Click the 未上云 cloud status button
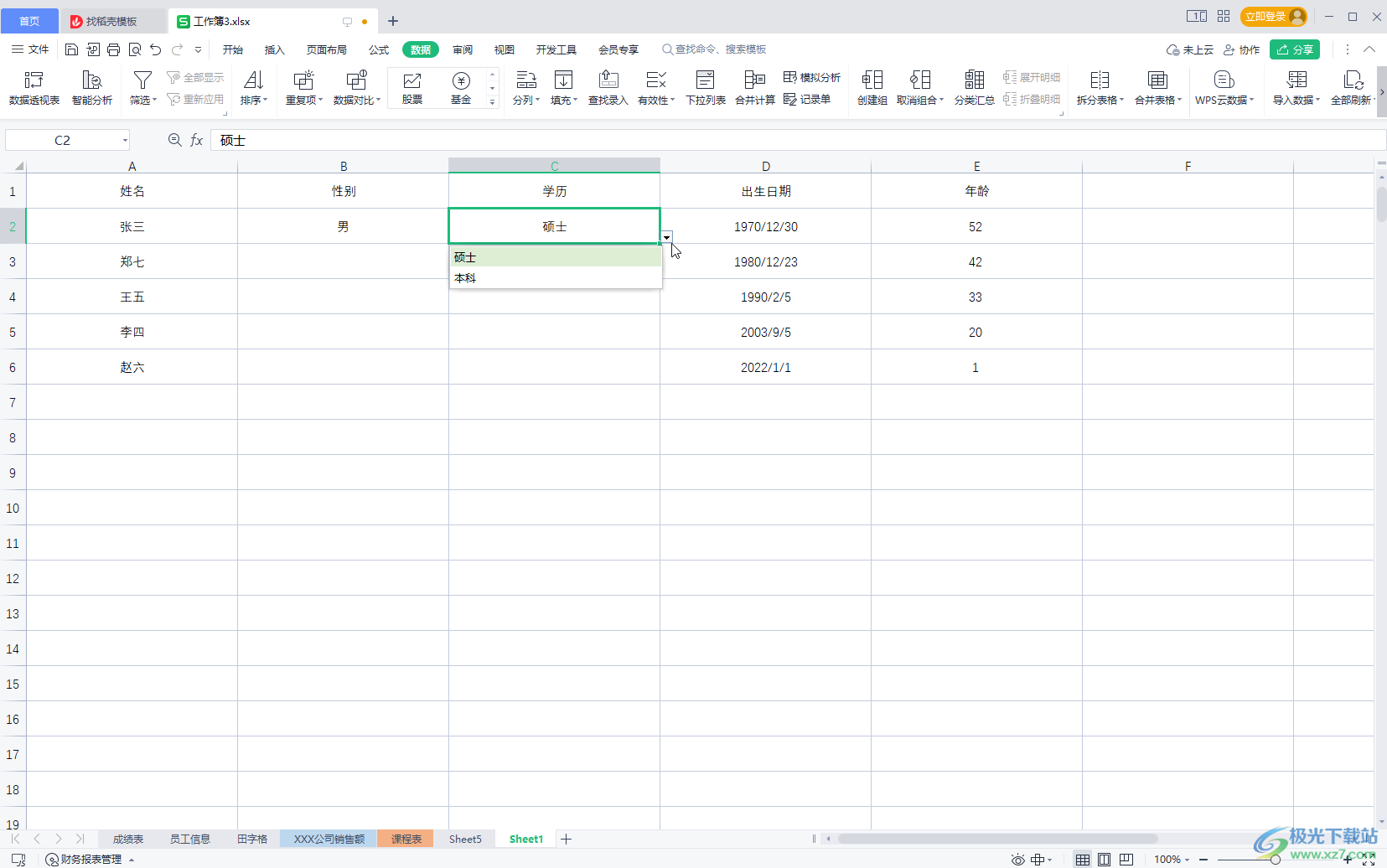1387x868 pixels. 1190,49
